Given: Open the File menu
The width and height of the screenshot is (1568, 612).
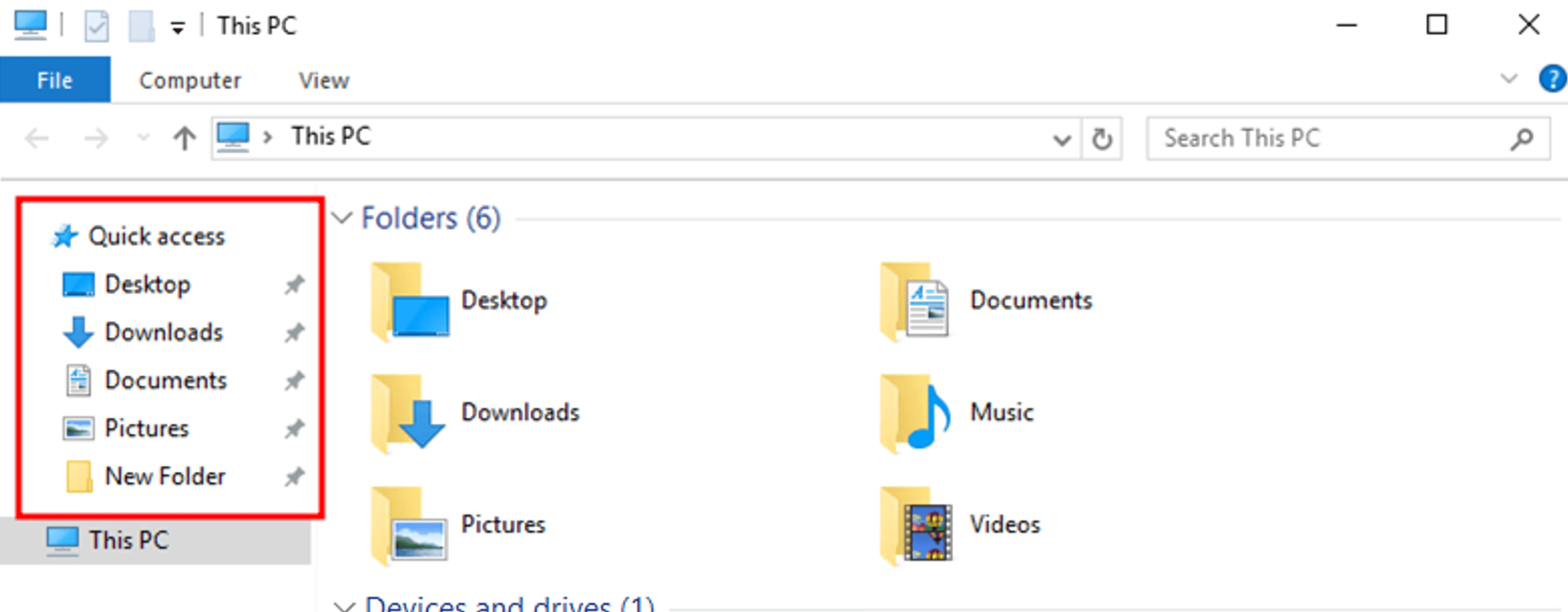Looking at the screenshot, I should pyautogui.click(x=55, y=80).
